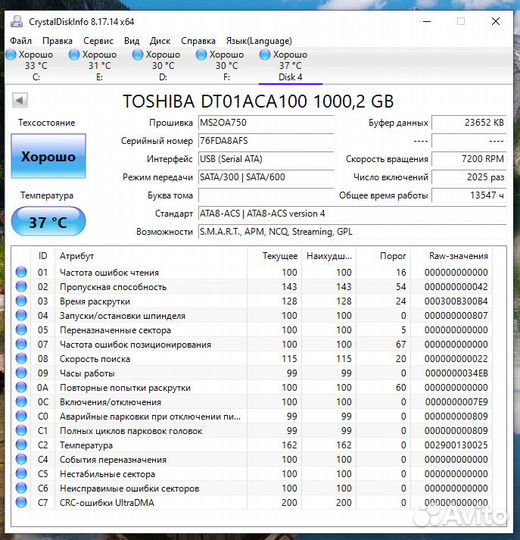
Task: Click raw value 002900130025
Action: click(x=456, y=445)
